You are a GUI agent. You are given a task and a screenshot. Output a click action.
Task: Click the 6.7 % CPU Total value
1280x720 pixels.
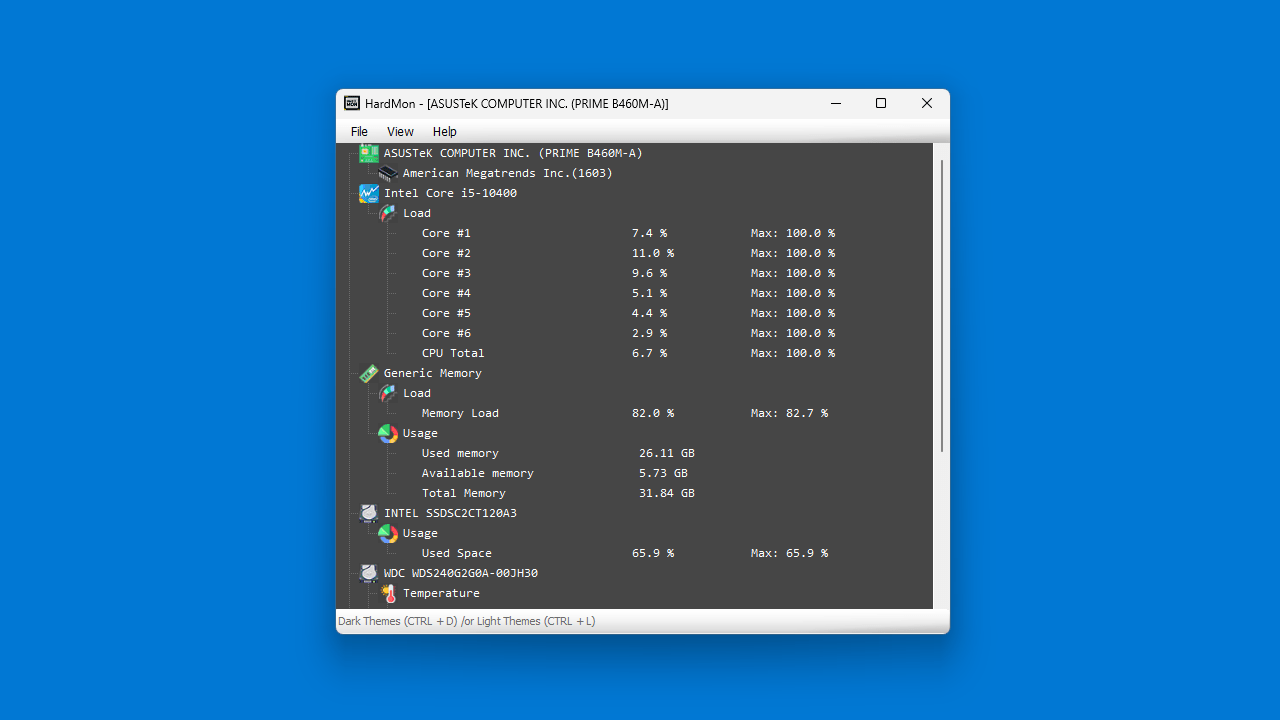pyautogui.click(x=649, y=353)
